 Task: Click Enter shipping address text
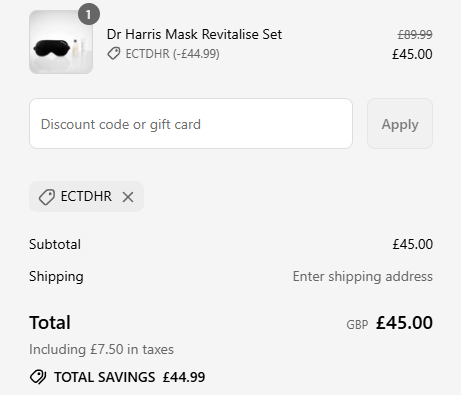tap(363, 277)
